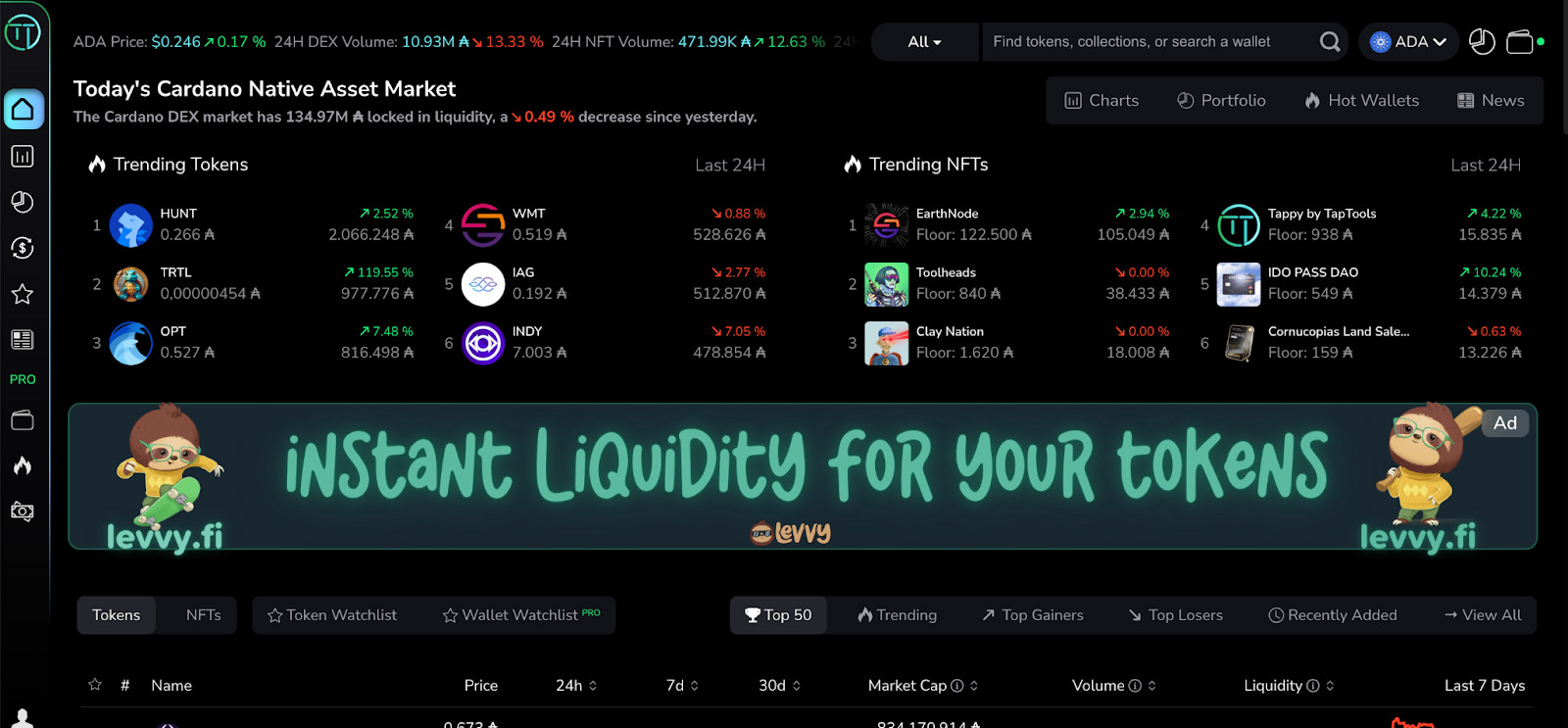
Task: Click the Market Cap info icon
Action: [x=957, y=686]
